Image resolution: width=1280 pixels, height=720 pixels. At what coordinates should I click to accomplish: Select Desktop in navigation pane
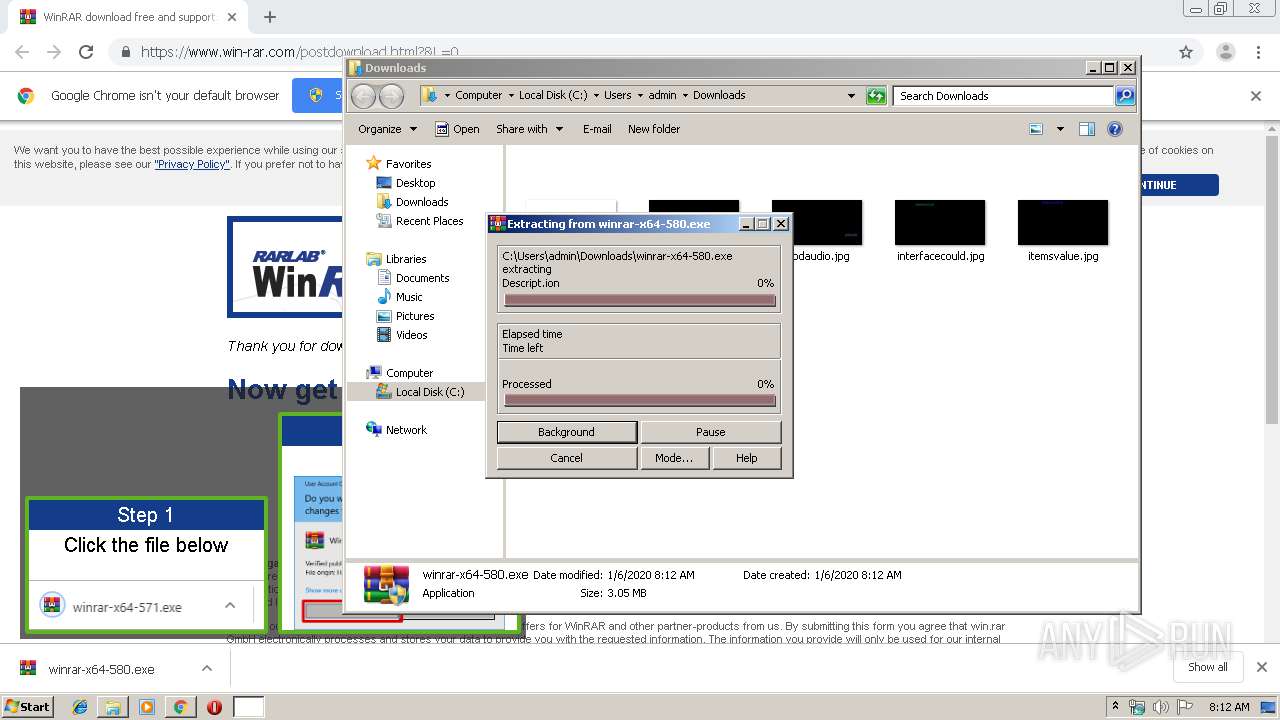coord(406,183)
